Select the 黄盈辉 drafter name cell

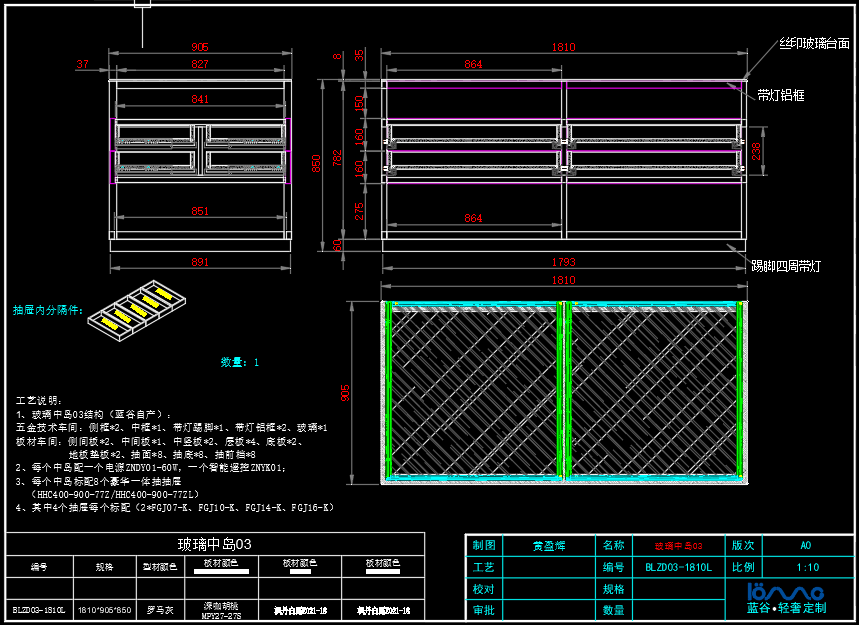click(548, 546)
